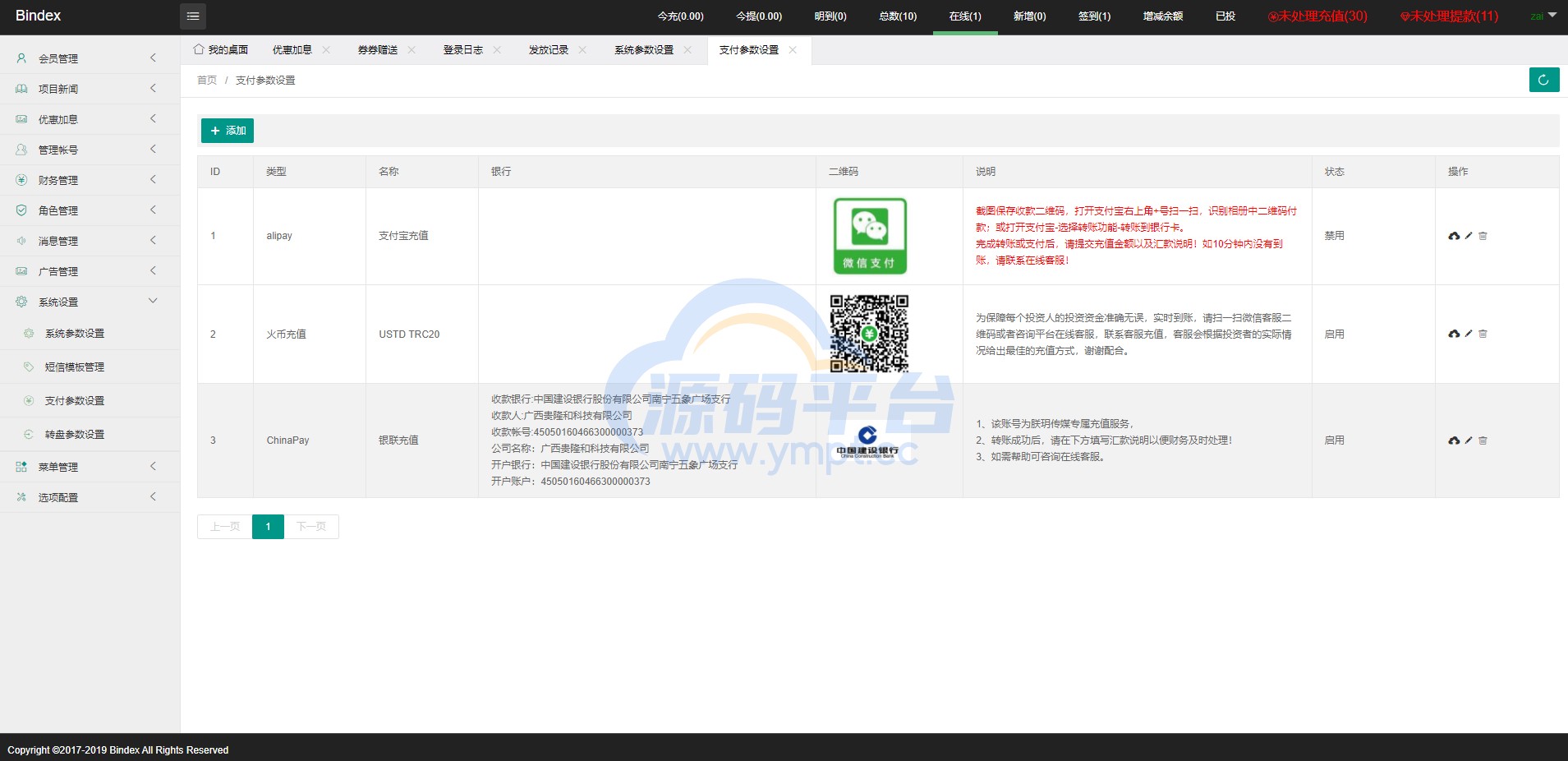
Task: Click 签到(1) in the top bar
Action: coord(1094,16)
